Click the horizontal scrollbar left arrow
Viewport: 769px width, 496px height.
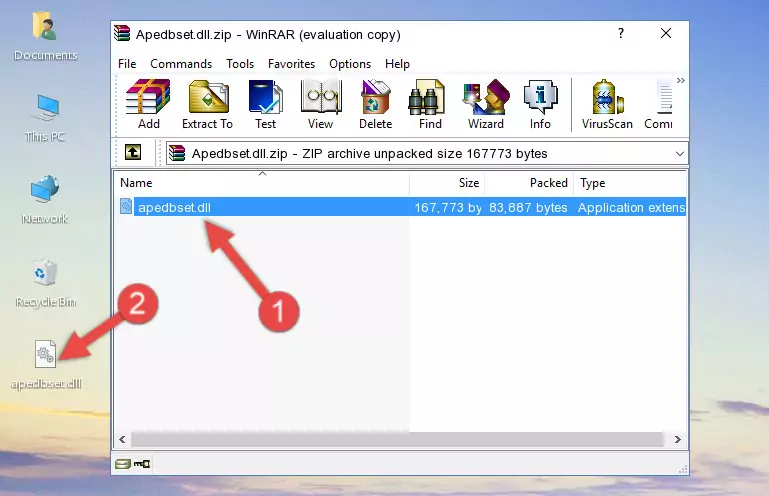click(122, 440)
